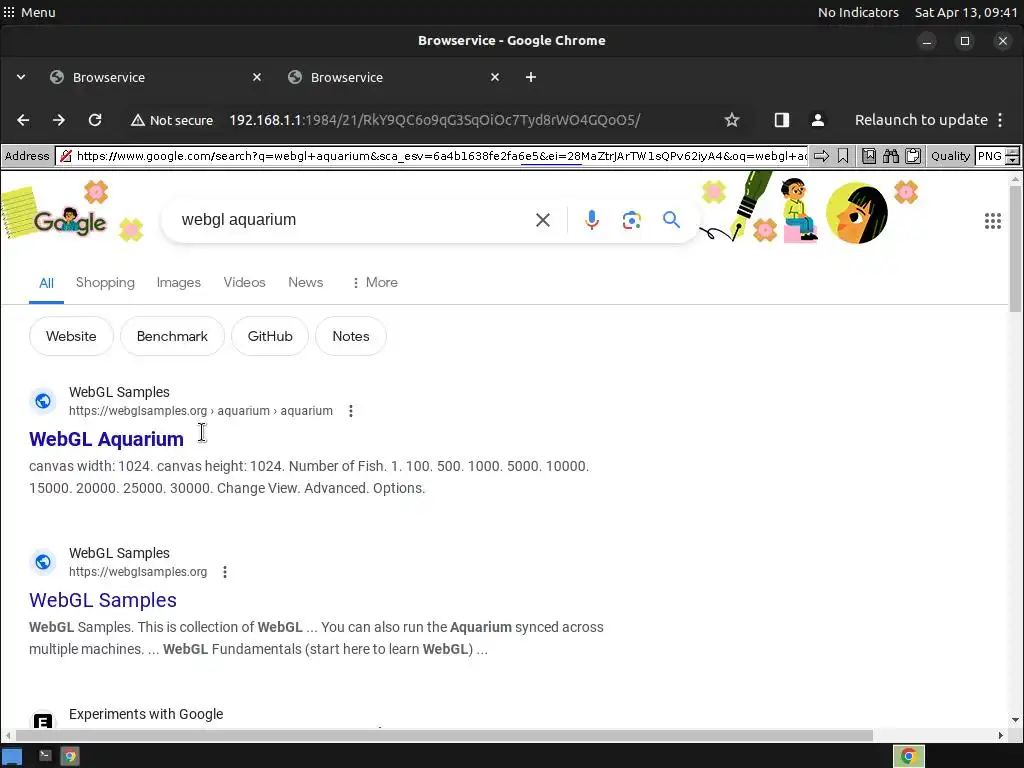
Task: Click the GitHub filter chip
Action: point(270,336)
